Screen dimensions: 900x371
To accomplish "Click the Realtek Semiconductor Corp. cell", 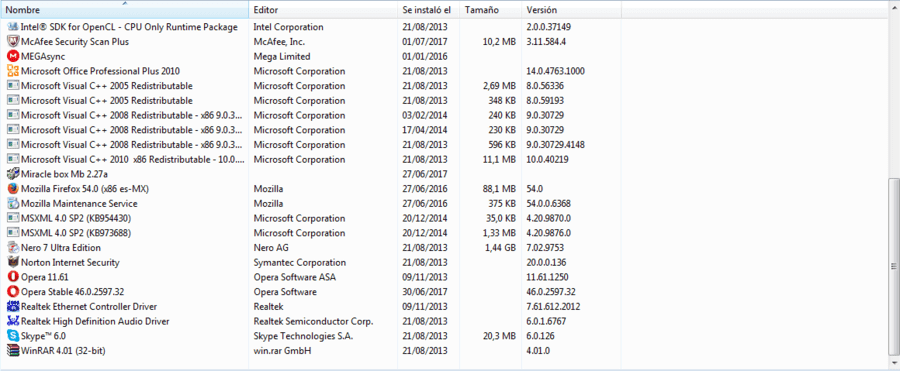I will [313, 322].
